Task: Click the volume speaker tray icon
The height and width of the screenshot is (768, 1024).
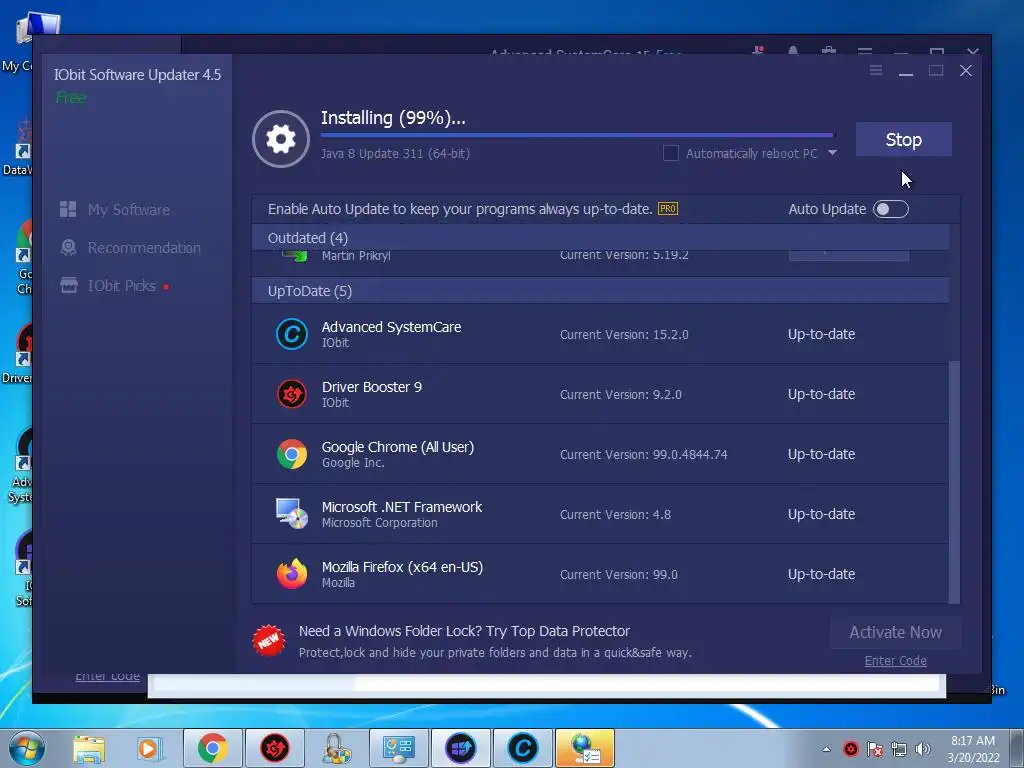Action: (x=923, y=749)
